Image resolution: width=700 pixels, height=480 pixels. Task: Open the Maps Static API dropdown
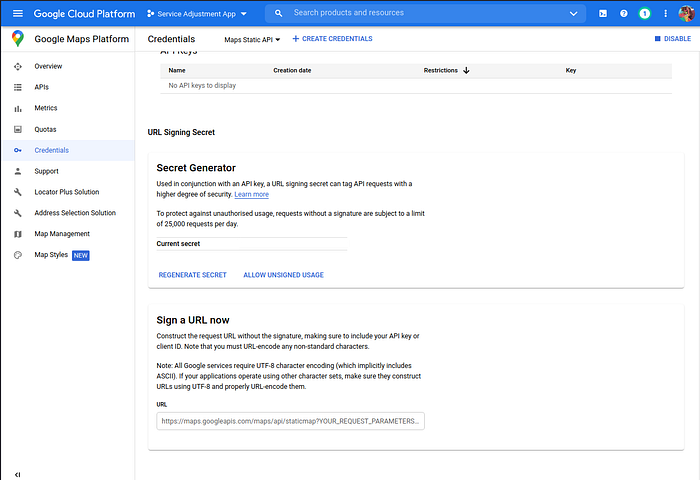coord(252,40)
